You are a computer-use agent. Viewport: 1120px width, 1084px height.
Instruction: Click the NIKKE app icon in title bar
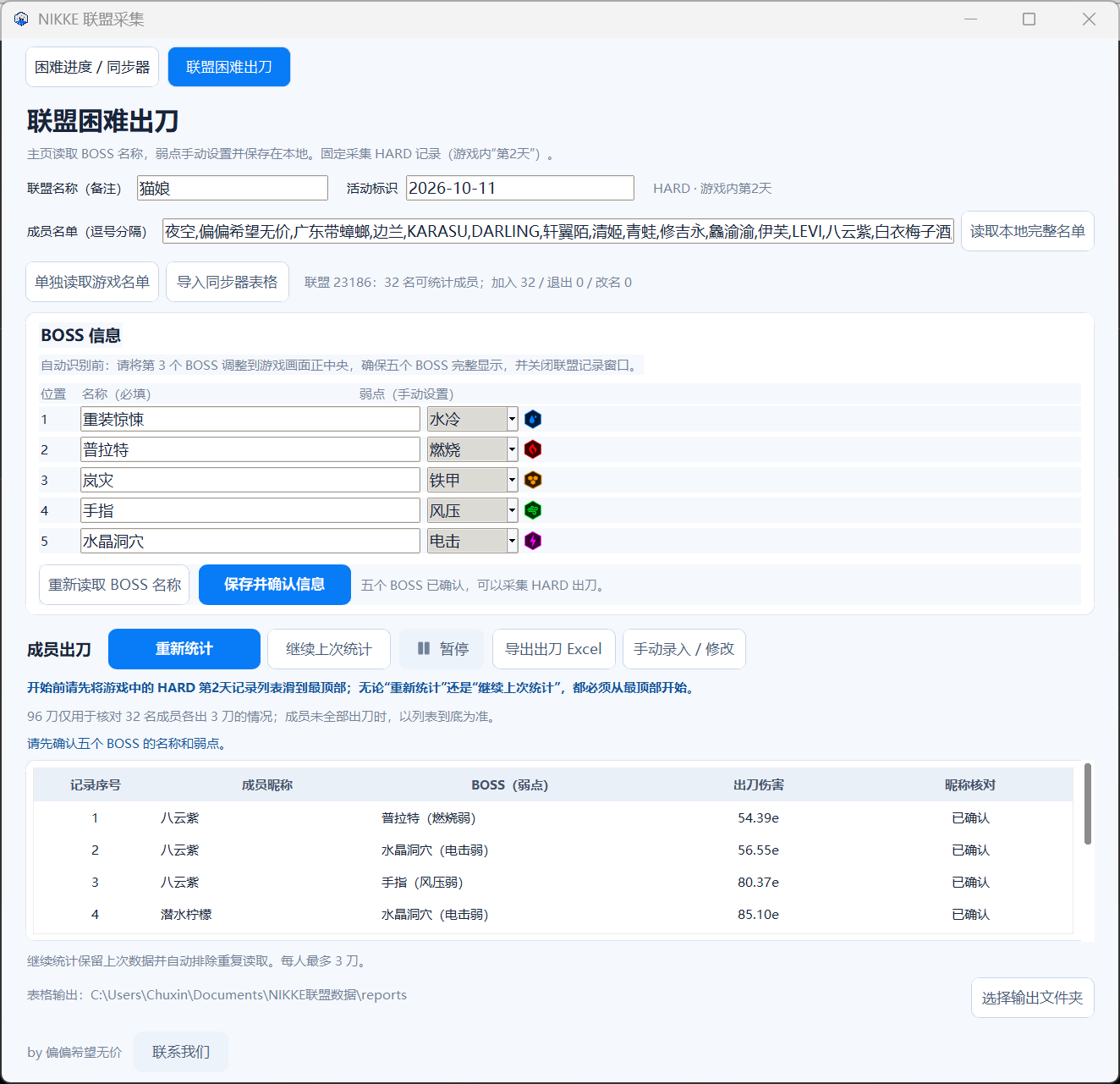coord(21,19)
